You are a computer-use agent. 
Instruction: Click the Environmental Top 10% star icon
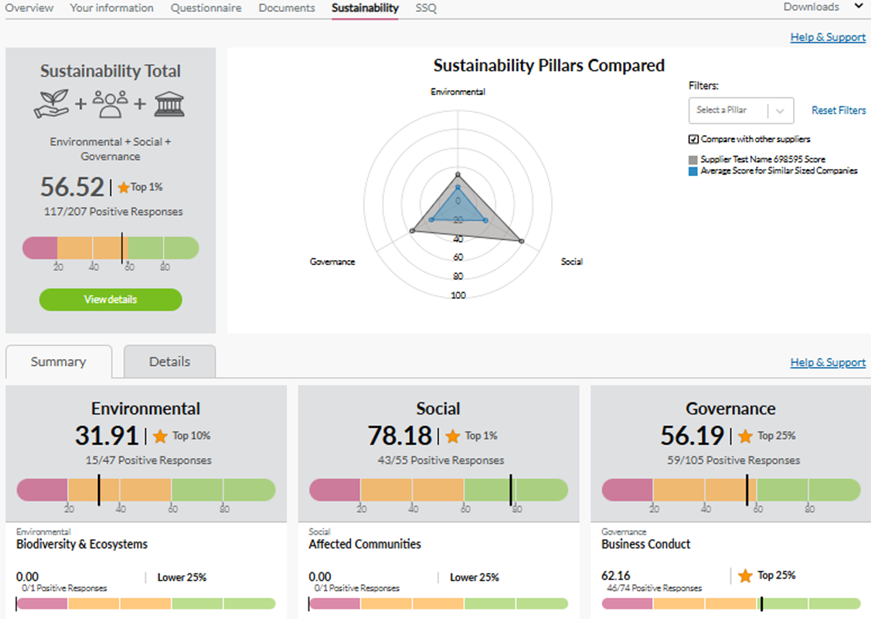pyautogui.click(x=160, y=436)
